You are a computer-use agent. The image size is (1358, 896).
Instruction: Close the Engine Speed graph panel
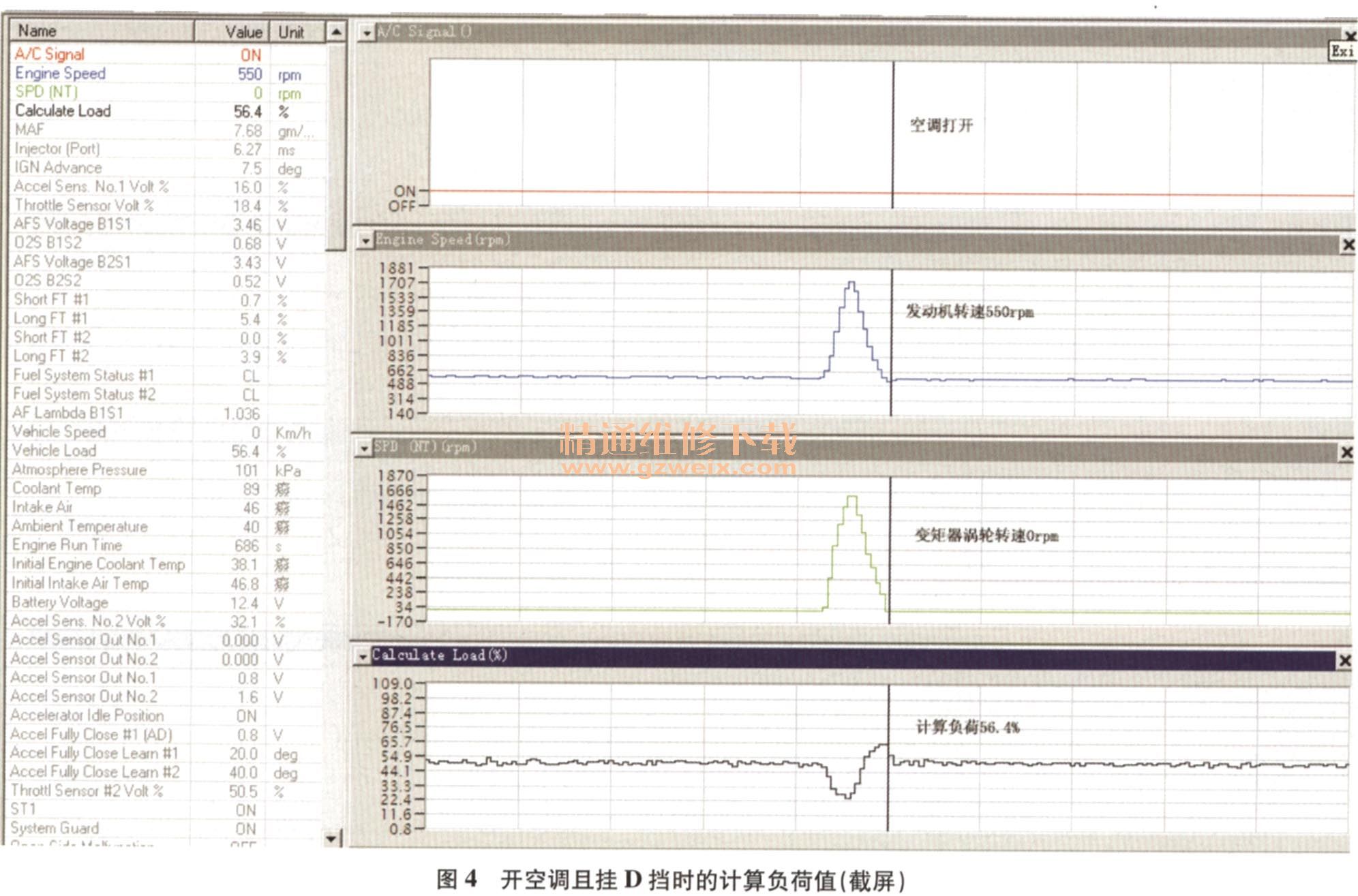(x=1348, y=245)
